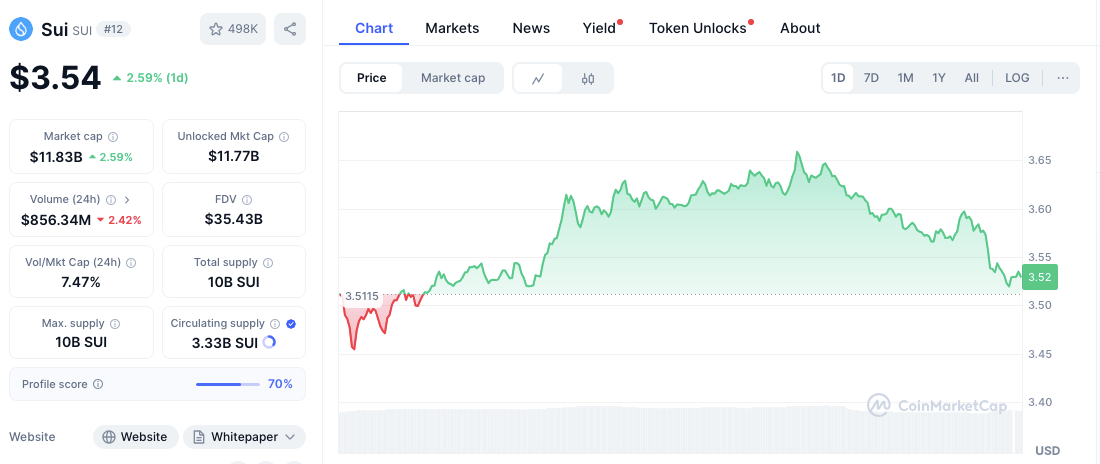Click the share icon button
Image resolution: width=1100 pixels, height=464 pixels.
coord(290,29)
